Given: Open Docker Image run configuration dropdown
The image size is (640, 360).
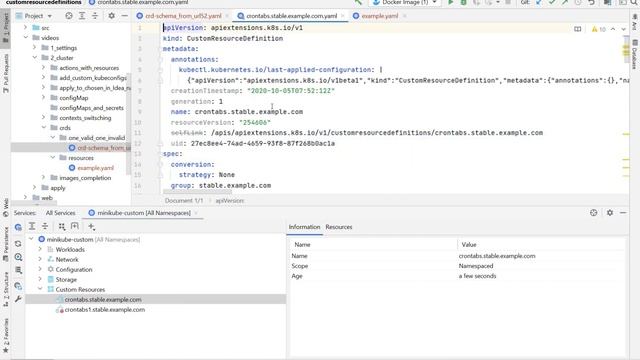Looking at the screenshot, I should (405, 2).
